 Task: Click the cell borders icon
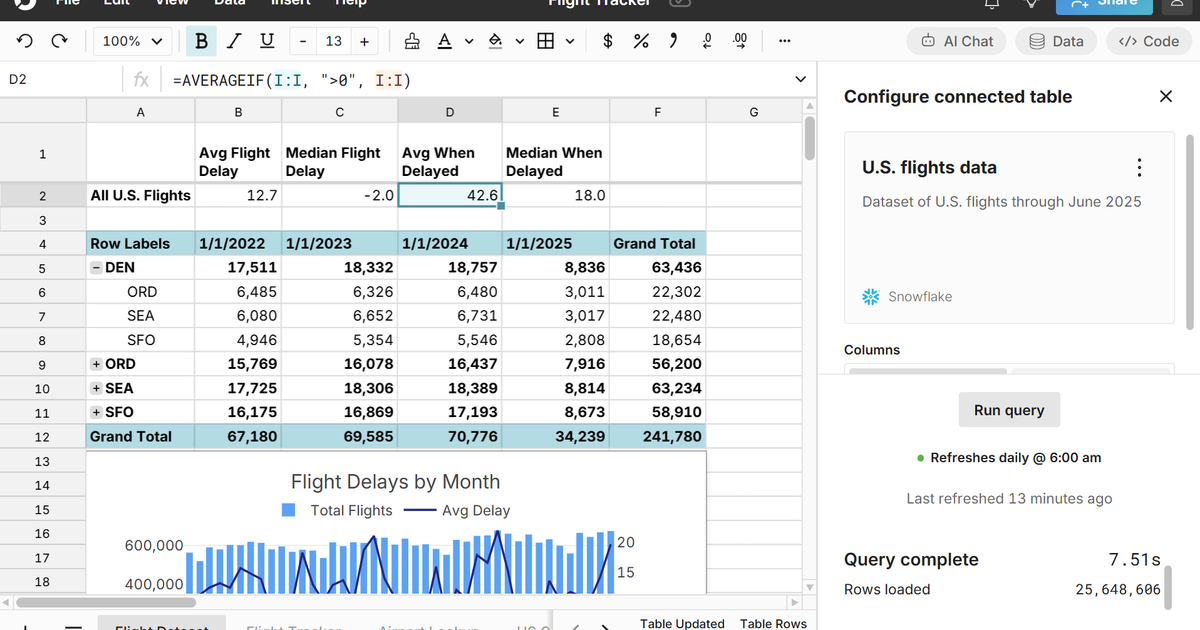tap(545, 41)
